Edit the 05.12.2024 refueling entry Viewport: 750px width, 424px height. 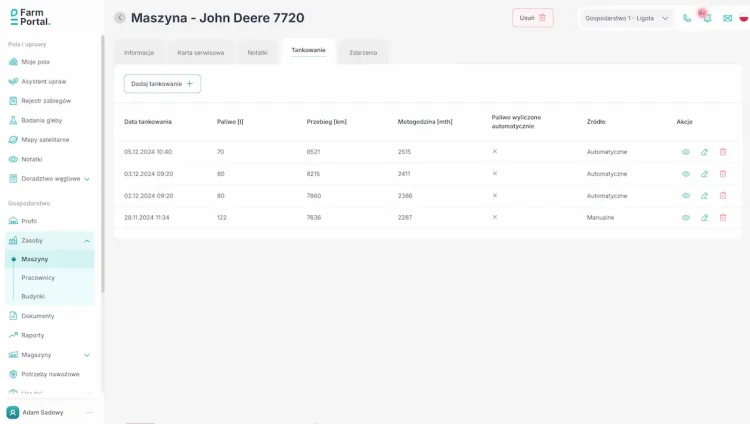(704, 152)
